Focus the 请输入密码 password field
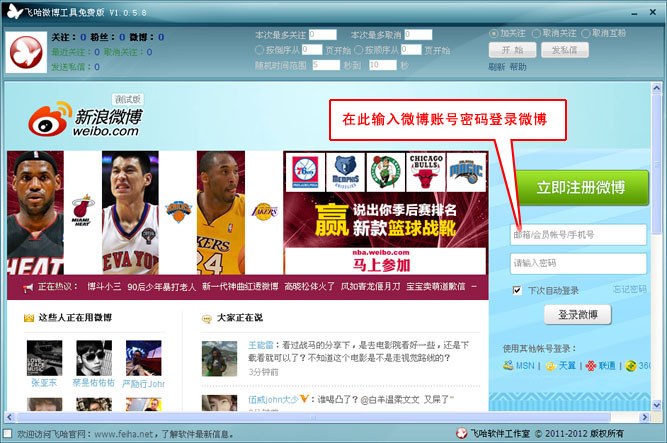 pyautogui.click(x=578, y=263)
